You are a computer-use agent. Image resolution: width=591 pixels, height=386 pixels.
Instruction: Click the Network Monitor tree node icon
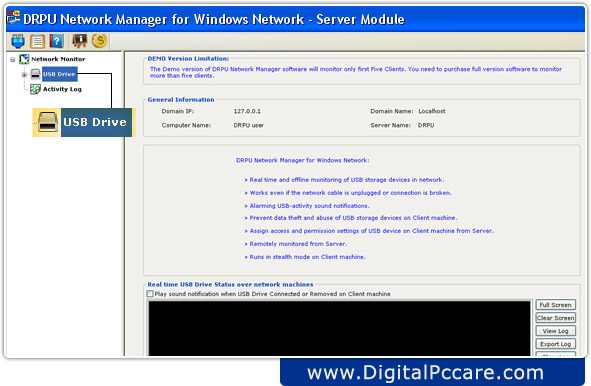[x=24, y=59]
